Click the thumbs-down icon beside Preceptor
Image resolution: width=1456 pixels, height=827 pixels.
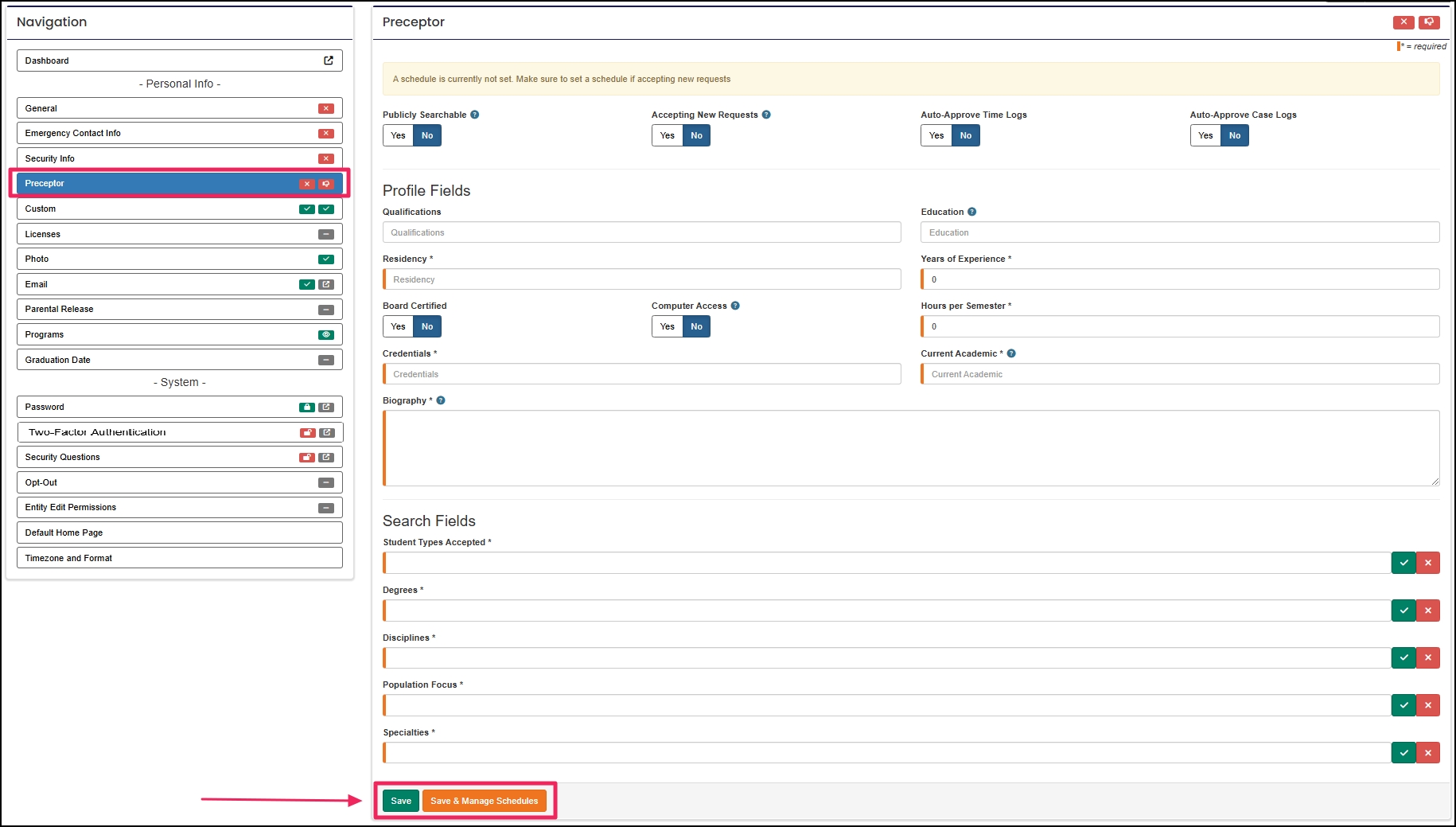click(326, 184)
